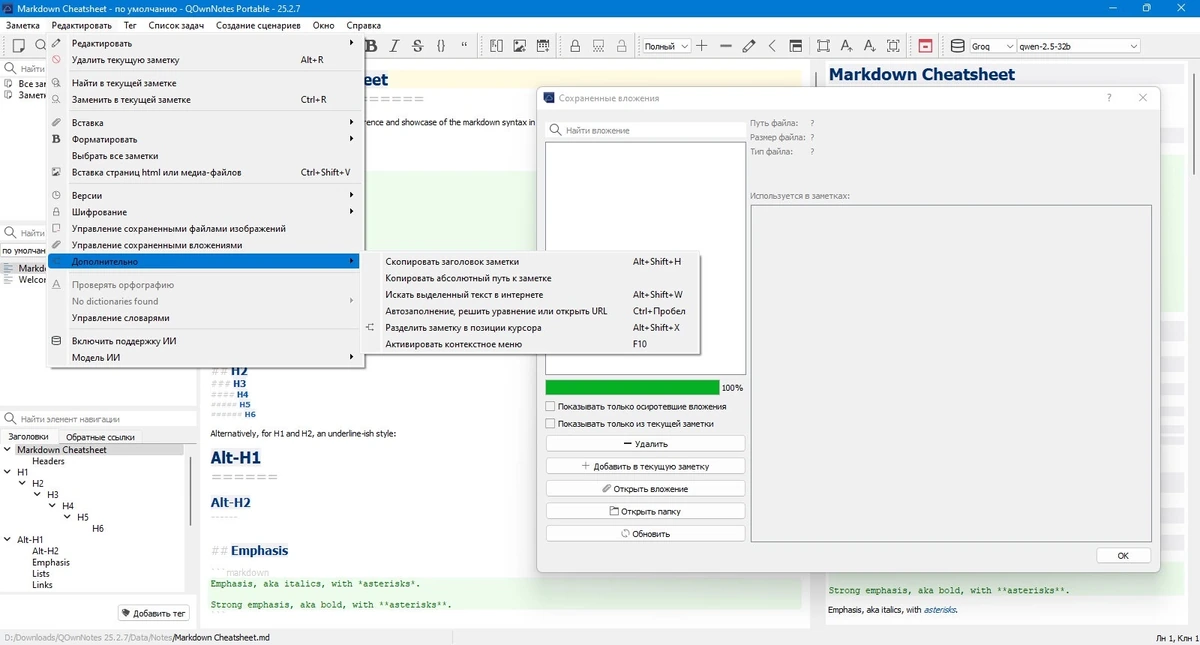Open the Создание сценариев menu
The image size is (1200, 645).
click(258, 25)
